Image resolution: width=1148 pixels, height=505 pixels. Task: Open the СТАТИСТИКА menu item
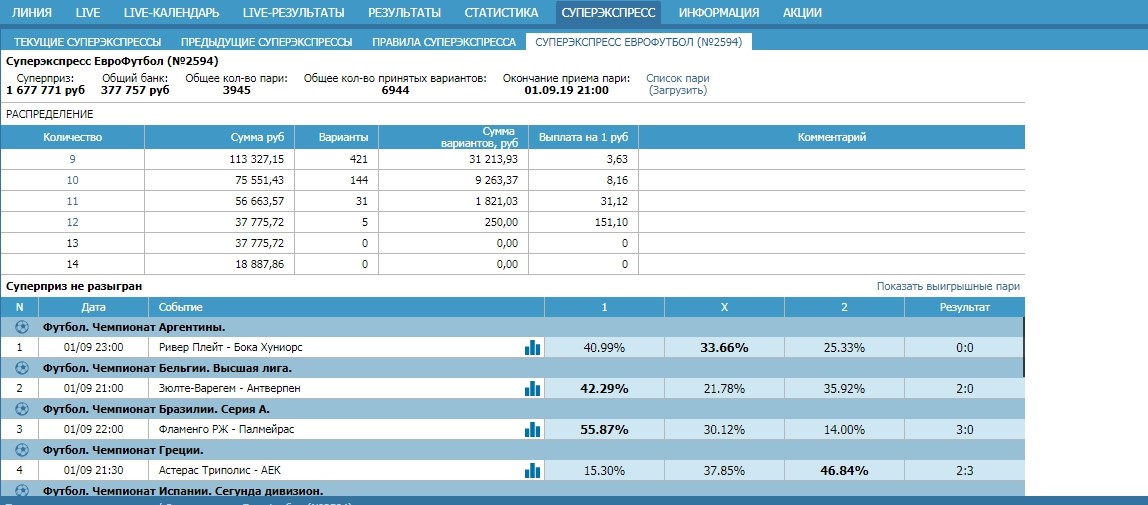pyautogui.click(x=500, y=13)
